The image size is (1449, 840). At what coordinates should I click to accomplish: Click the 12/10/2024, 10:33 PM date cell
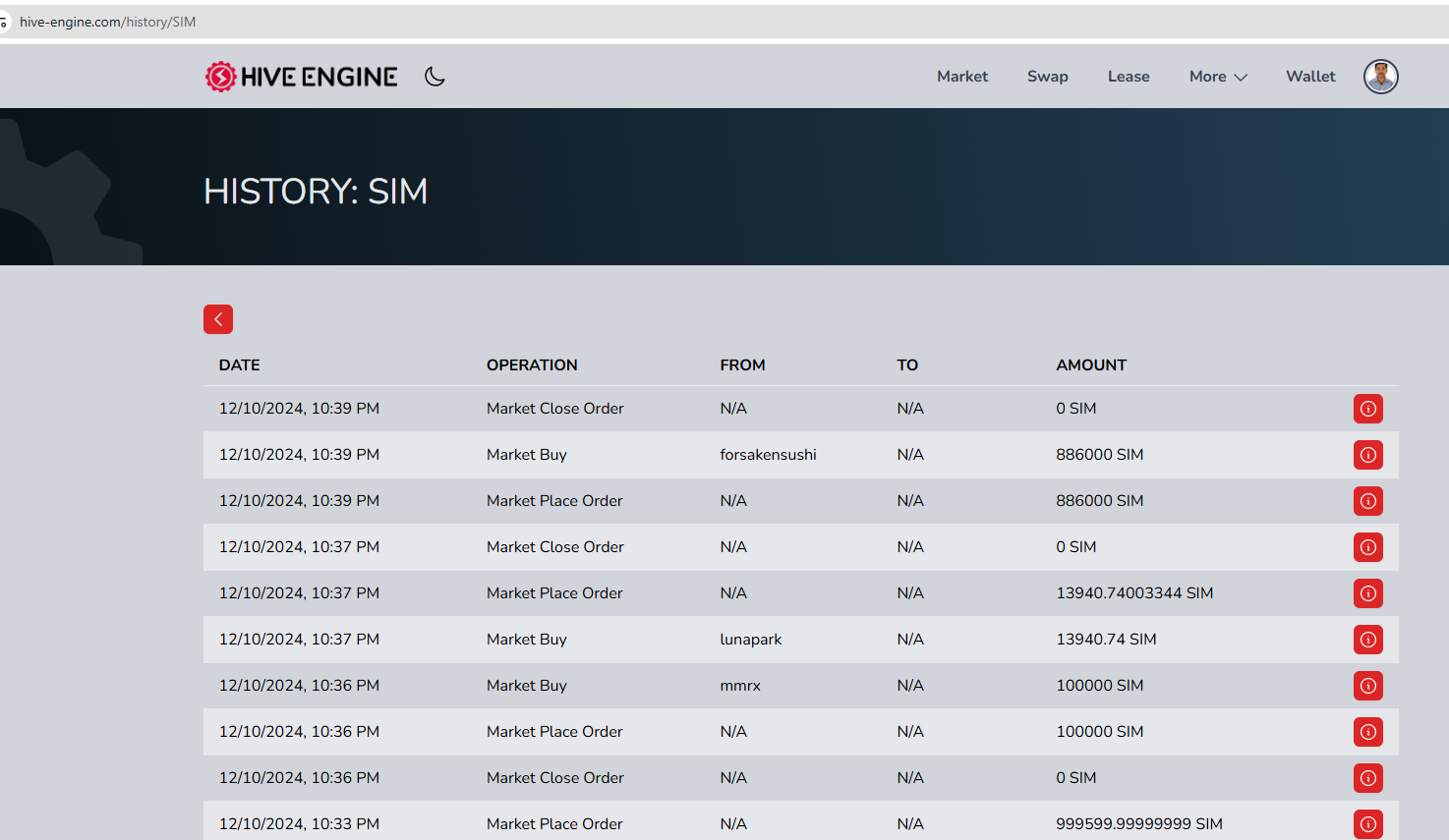click(299, 824)
